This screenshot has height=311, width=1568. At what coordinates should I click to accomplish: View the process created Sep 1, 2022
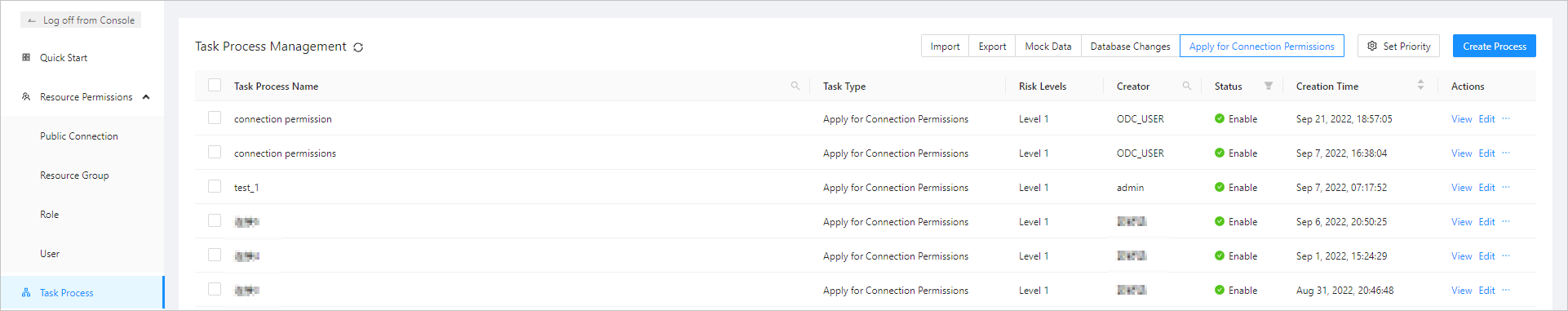point(1461,256)
